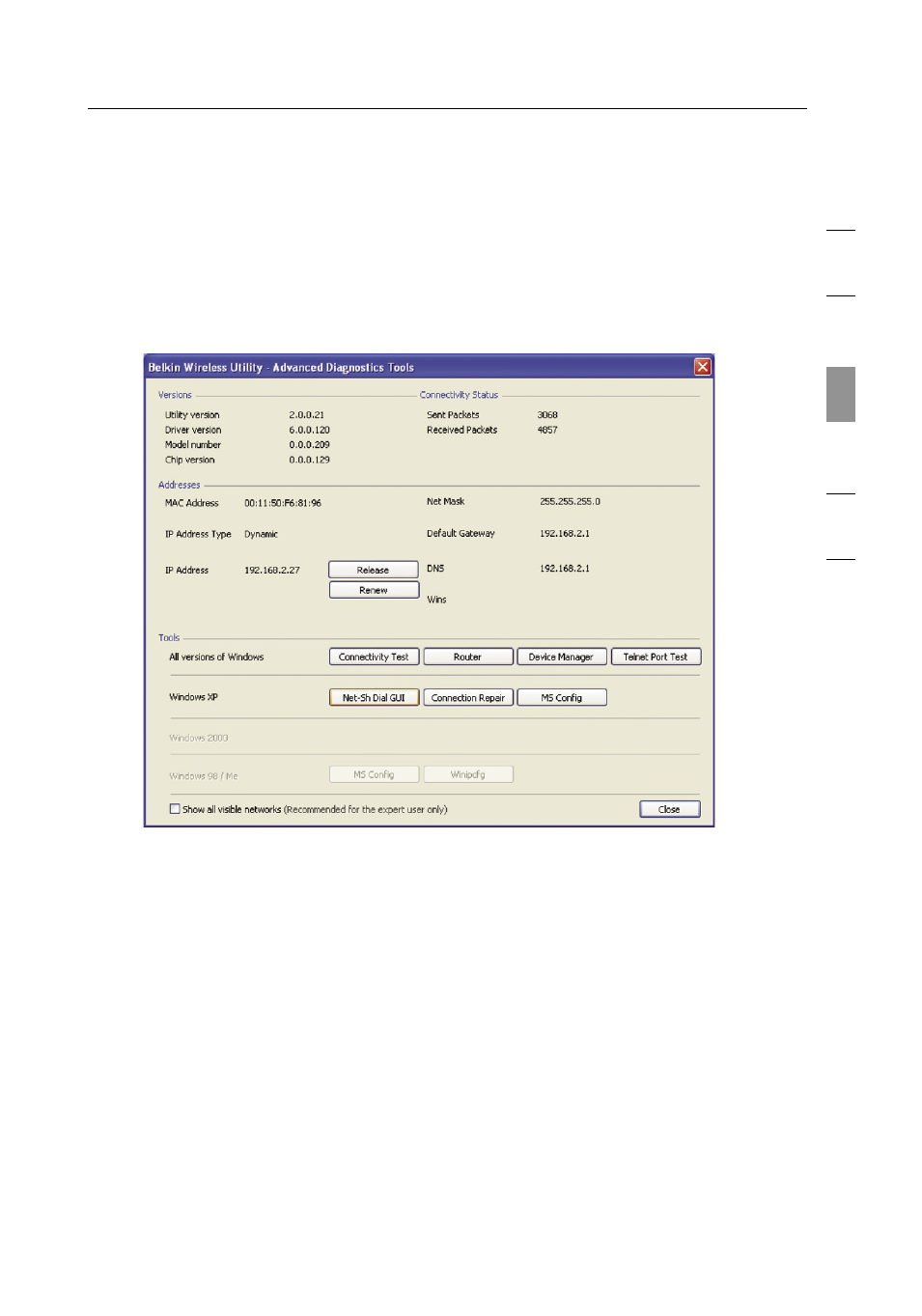Screen dimensions: 922x1316
Task: Open the Router tool
Action: pyautogui.click(x=467, y=657)
